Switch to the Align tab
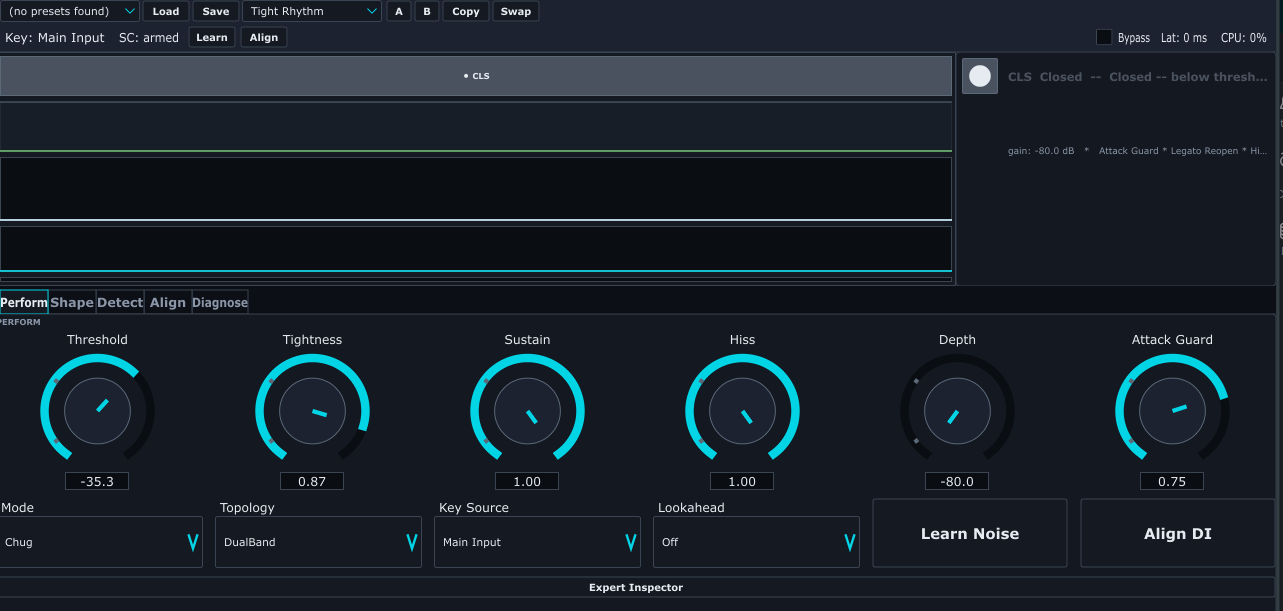The image size is (1283, 611). 168,302
